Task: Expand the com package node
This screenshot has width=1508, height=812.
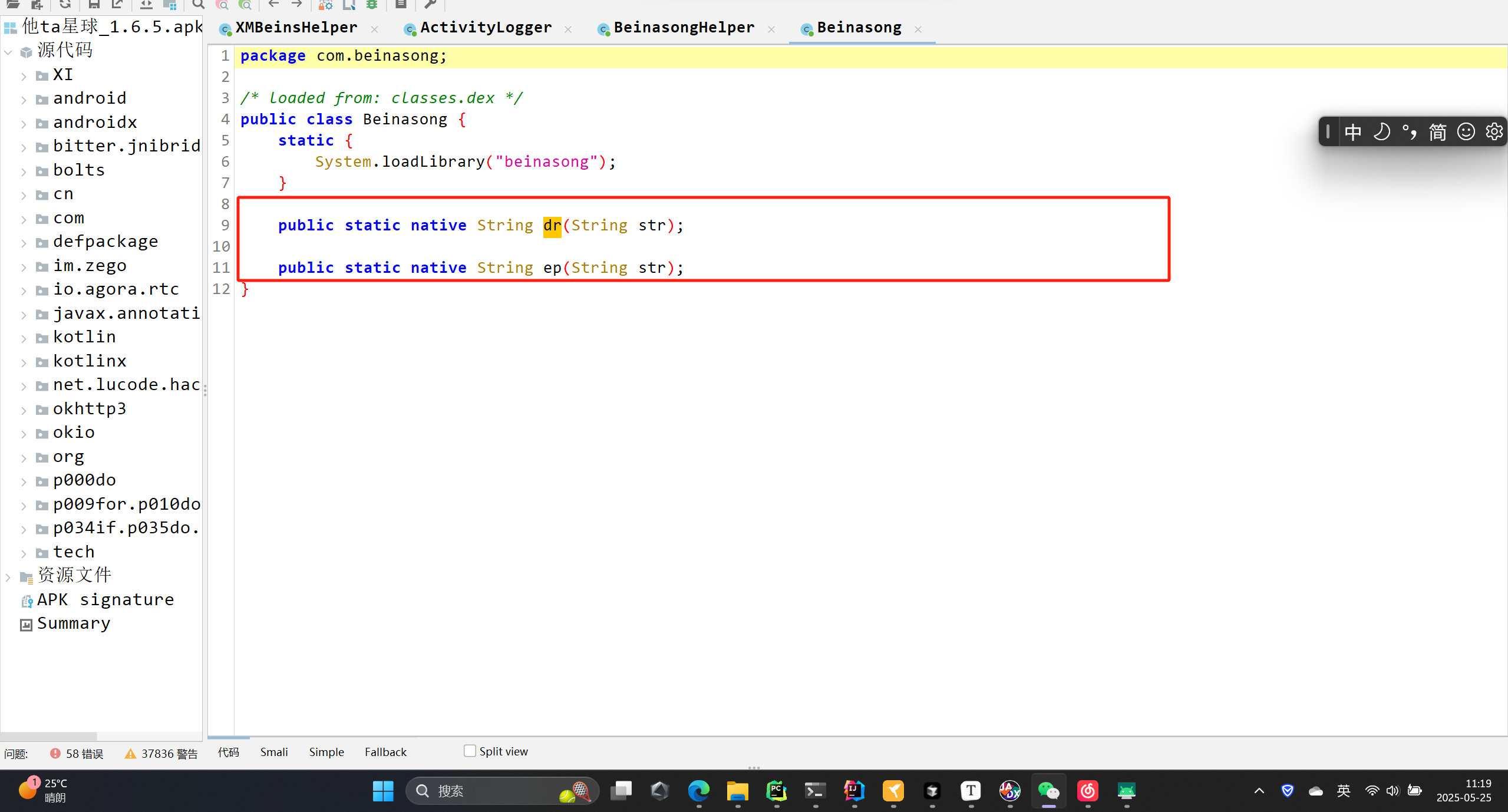Action: (24, 220)
